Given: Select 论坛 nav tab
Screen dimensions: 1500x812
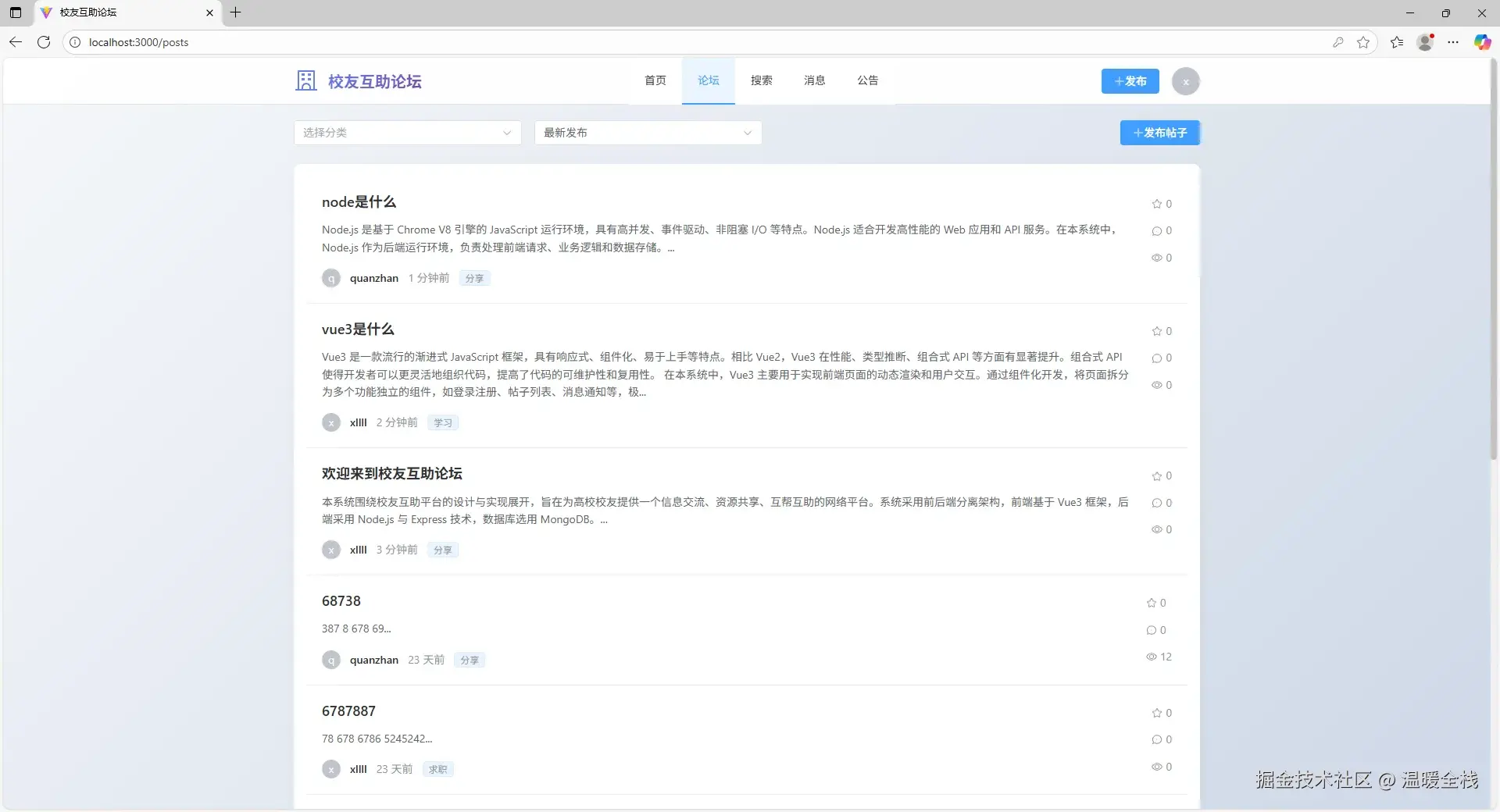Looking at the screenshot, I should 709,80.
